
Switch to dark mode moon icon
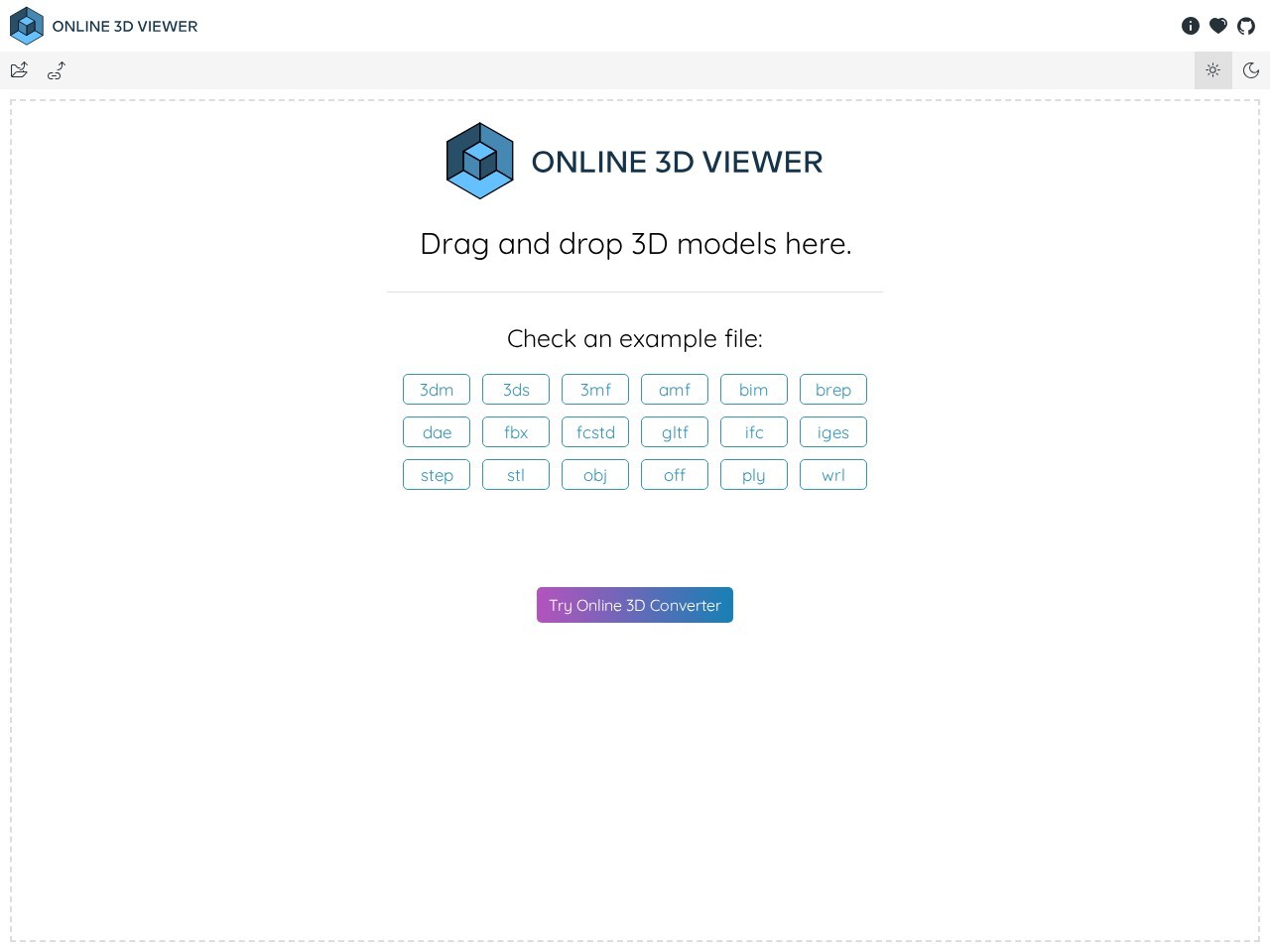[1251, 70]
